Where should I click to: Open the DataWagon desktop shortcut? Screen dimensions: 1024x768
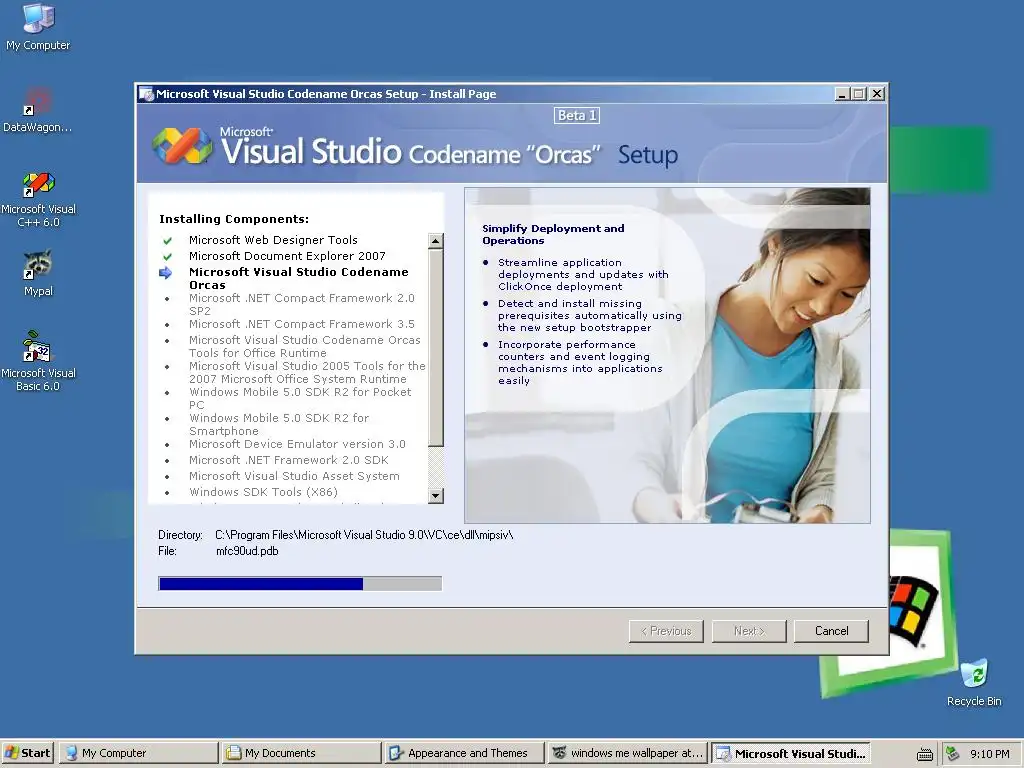point(38,110)
